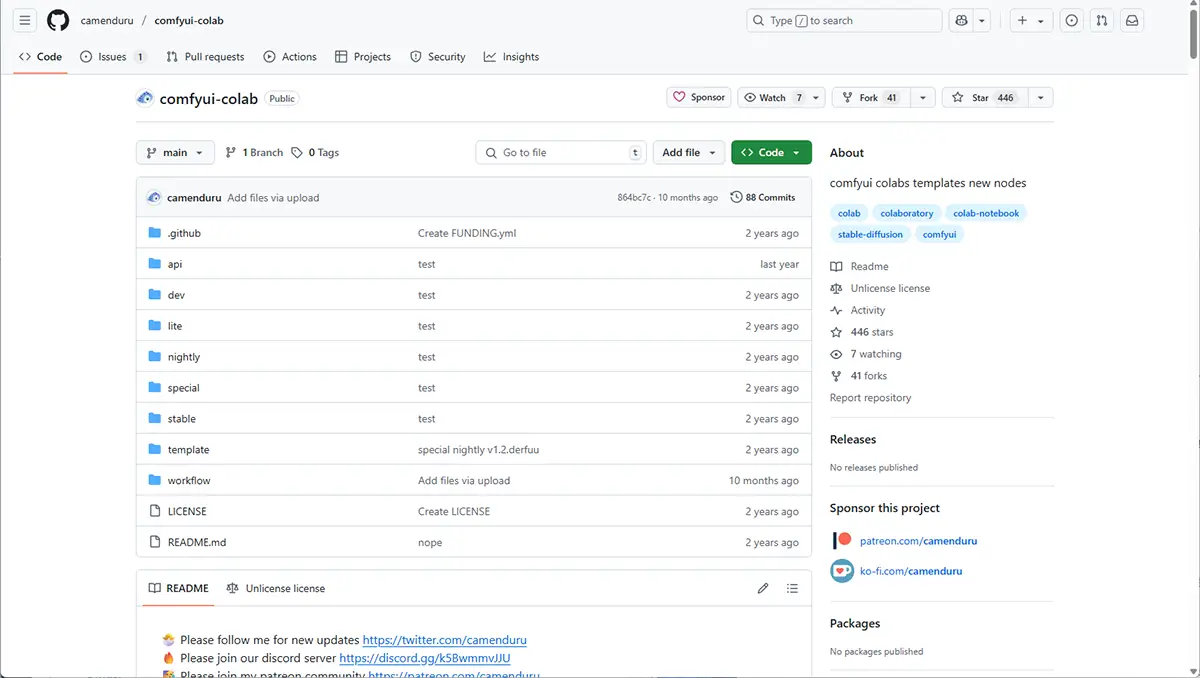
Task: Open the README outline list icon
Action: [793, 588]
